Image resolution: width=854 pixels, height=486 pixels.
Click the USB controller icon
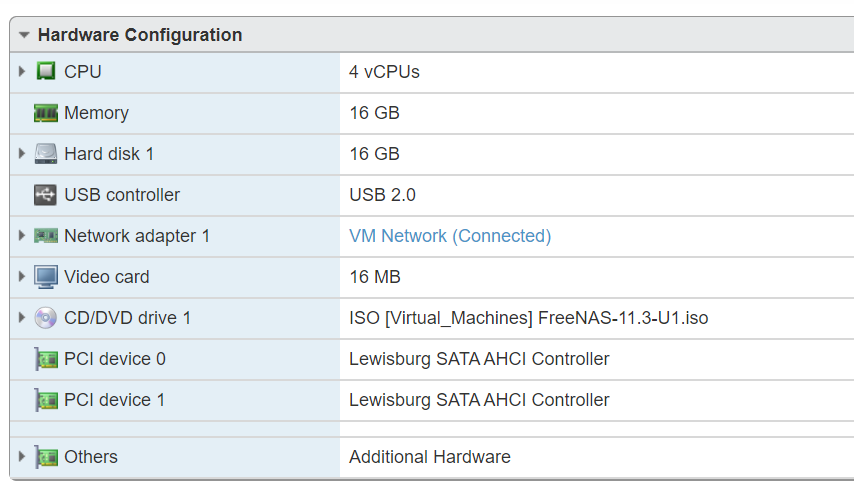click(x=46, y=195)
